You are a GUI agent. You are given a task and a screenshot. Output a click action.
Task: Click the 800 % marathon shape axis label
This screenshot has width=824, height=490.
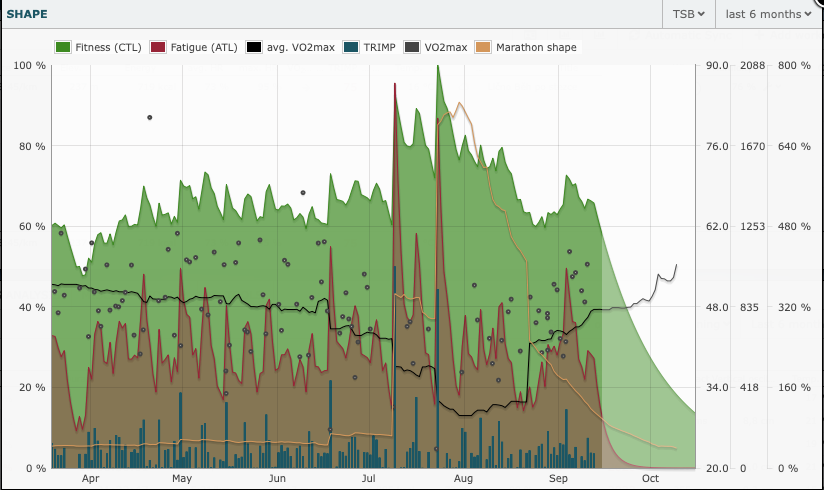click(x=794, y=65)
